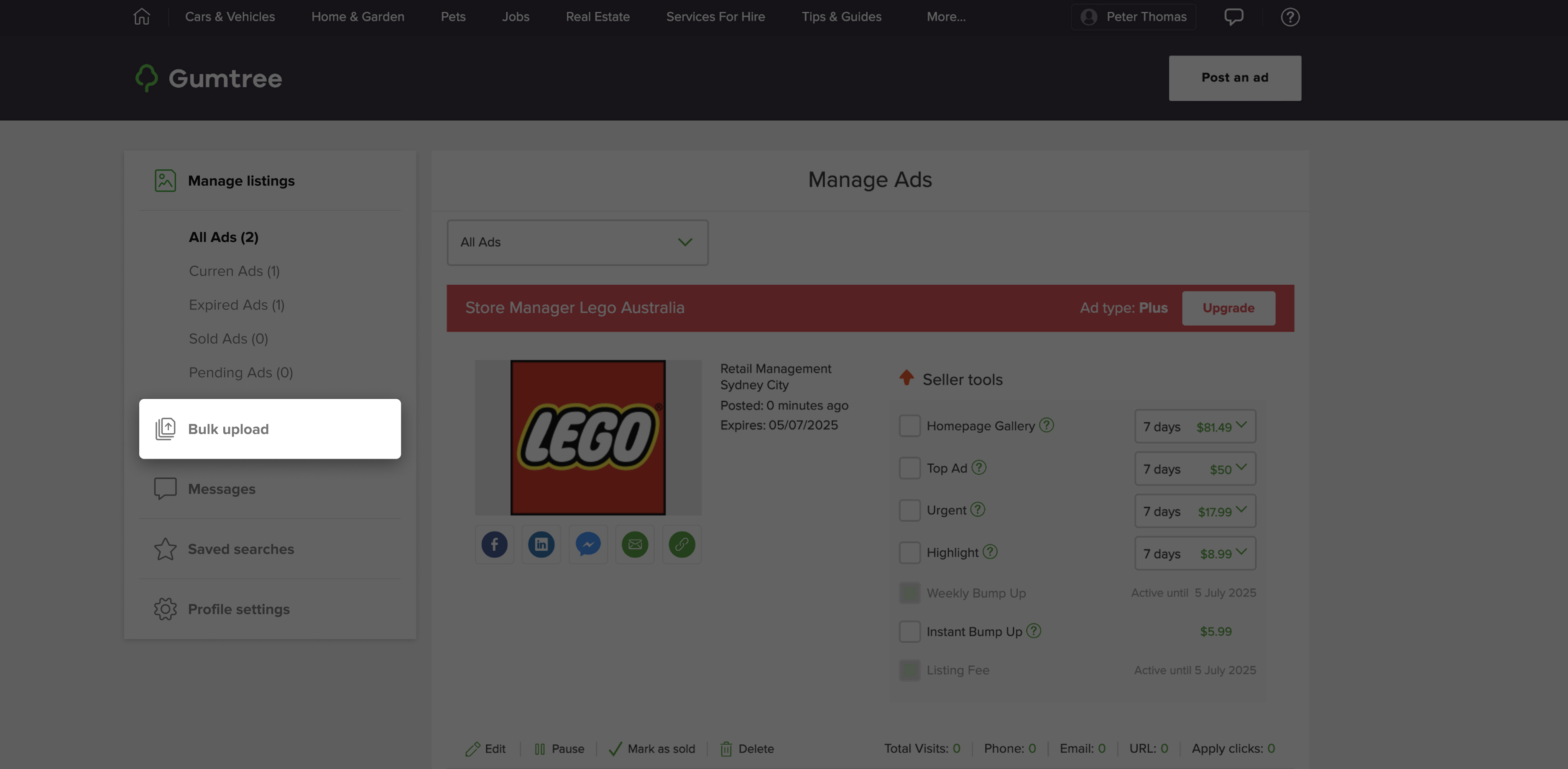
Task: Open Homepage Gallery 7 days $81.49 dropdown
Action: tap(1195, 426)
